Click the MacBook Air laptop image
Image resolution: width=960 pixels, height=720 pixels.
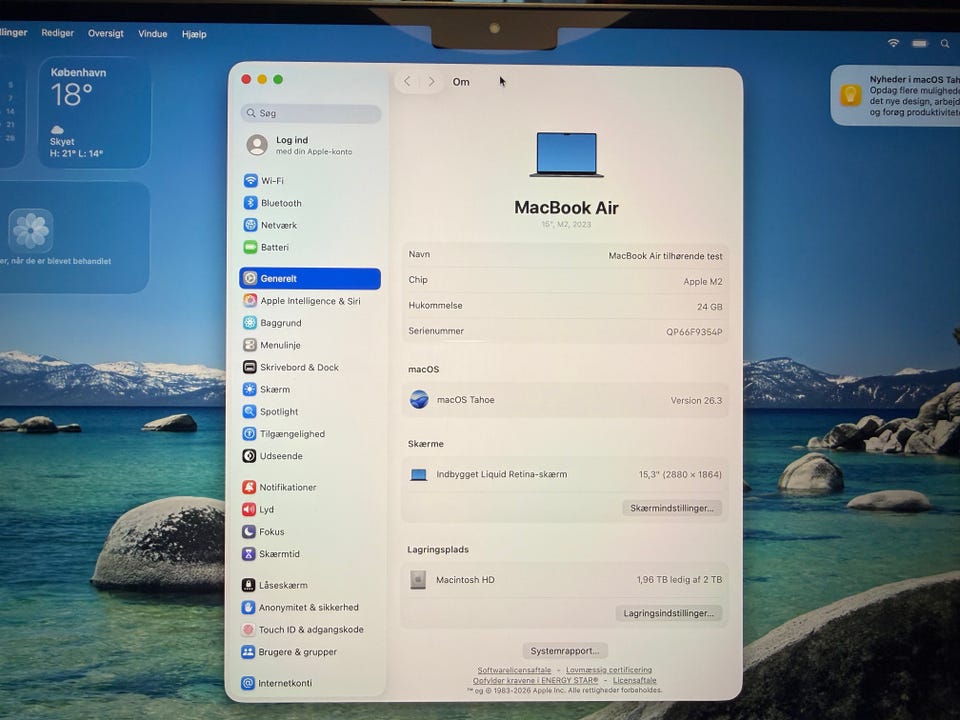coord(566,154)
